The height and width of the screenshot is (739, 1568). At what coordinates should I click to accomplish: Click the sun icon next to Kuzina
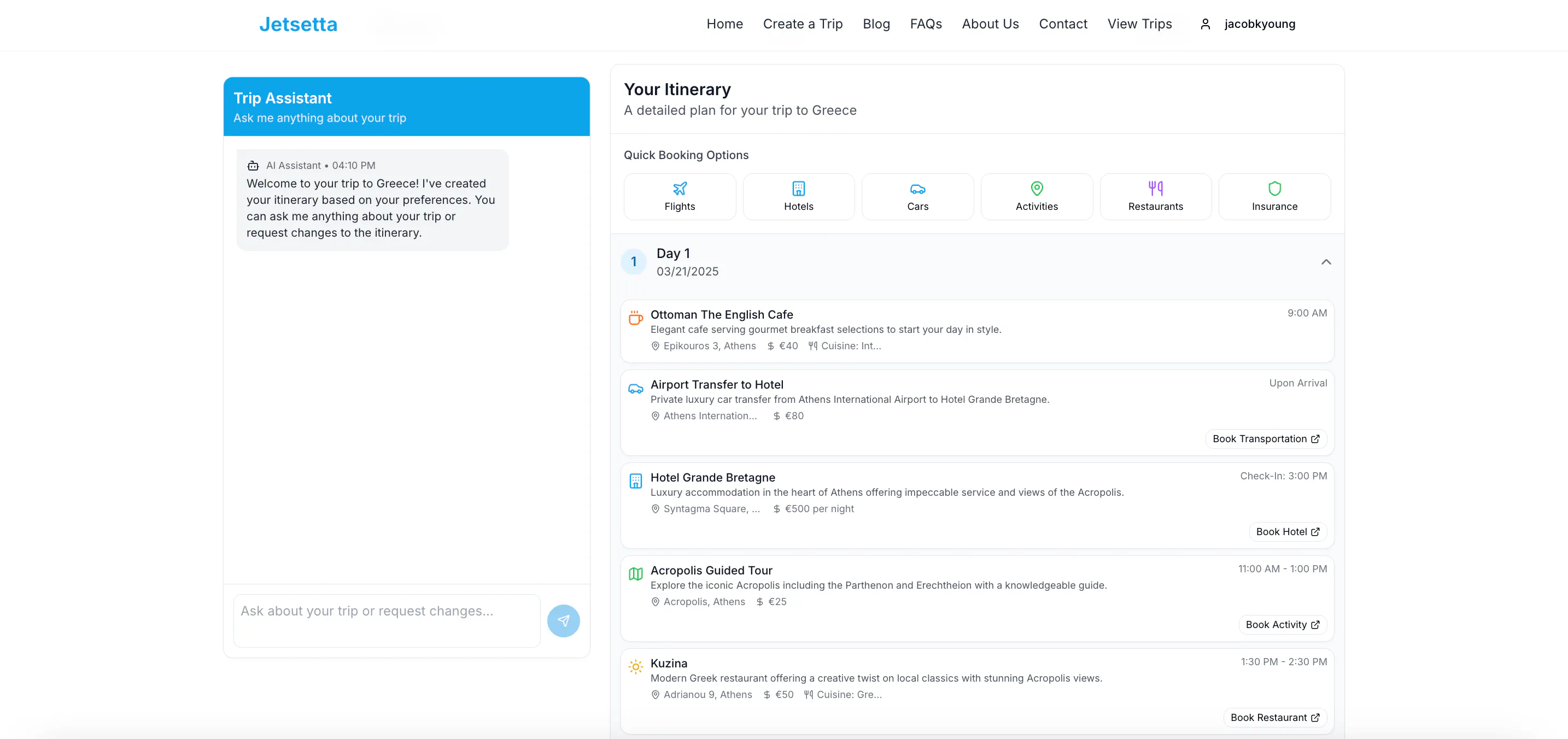[x=635, y=666]
